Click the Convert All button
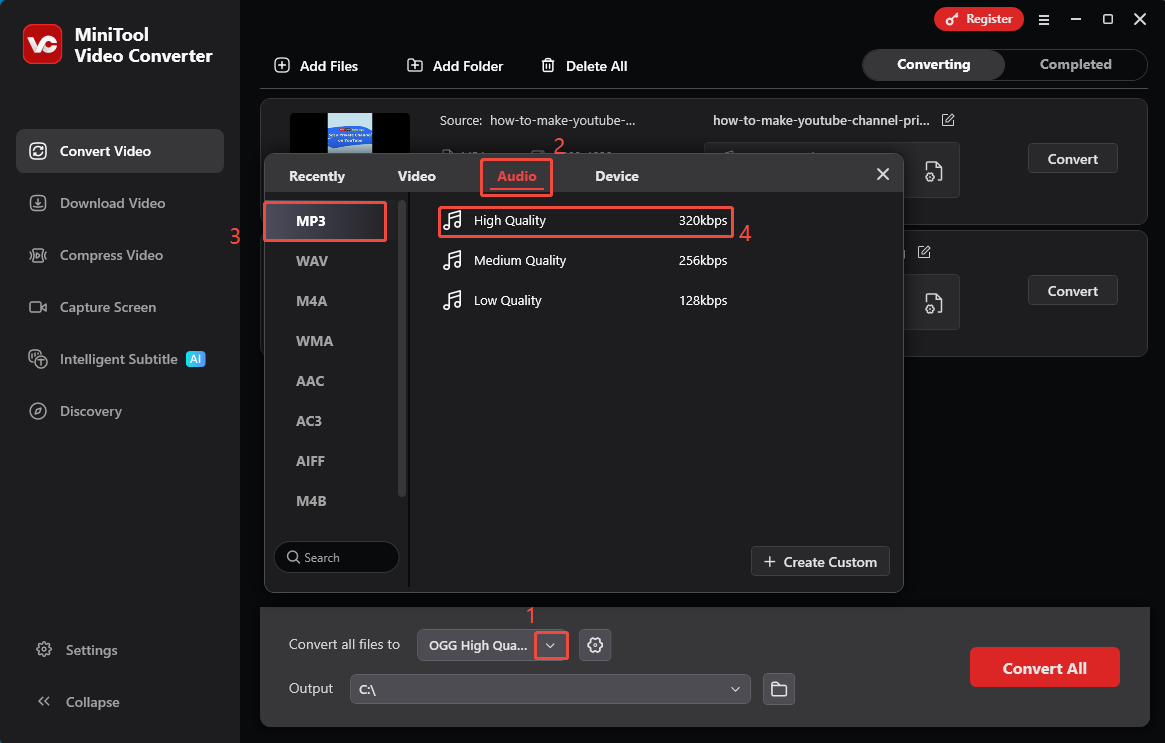Viewport: 1165px width, 743px height. 1044,667
